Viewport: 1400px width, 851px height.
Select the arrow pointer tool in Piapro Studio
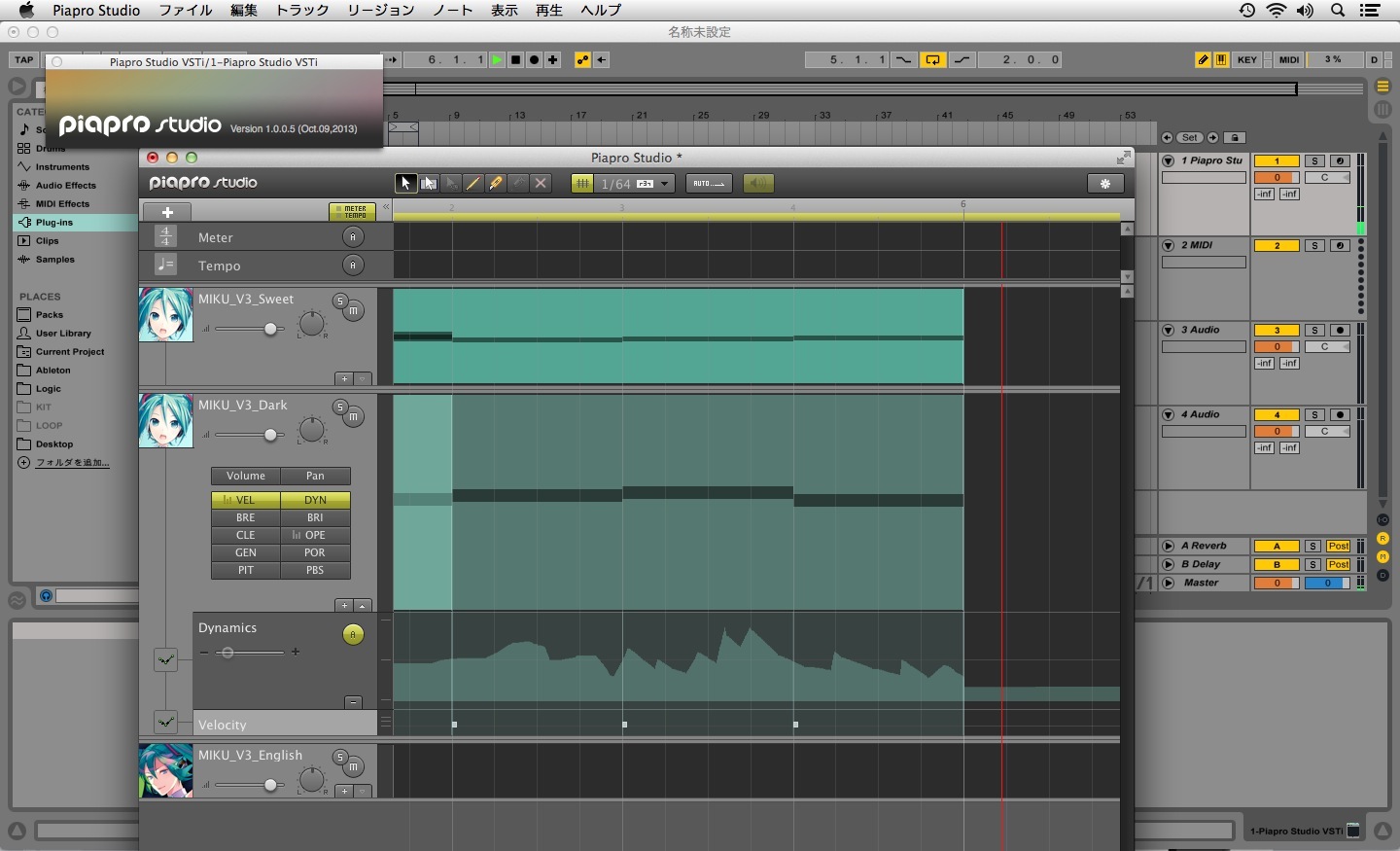tap(405, 183)
